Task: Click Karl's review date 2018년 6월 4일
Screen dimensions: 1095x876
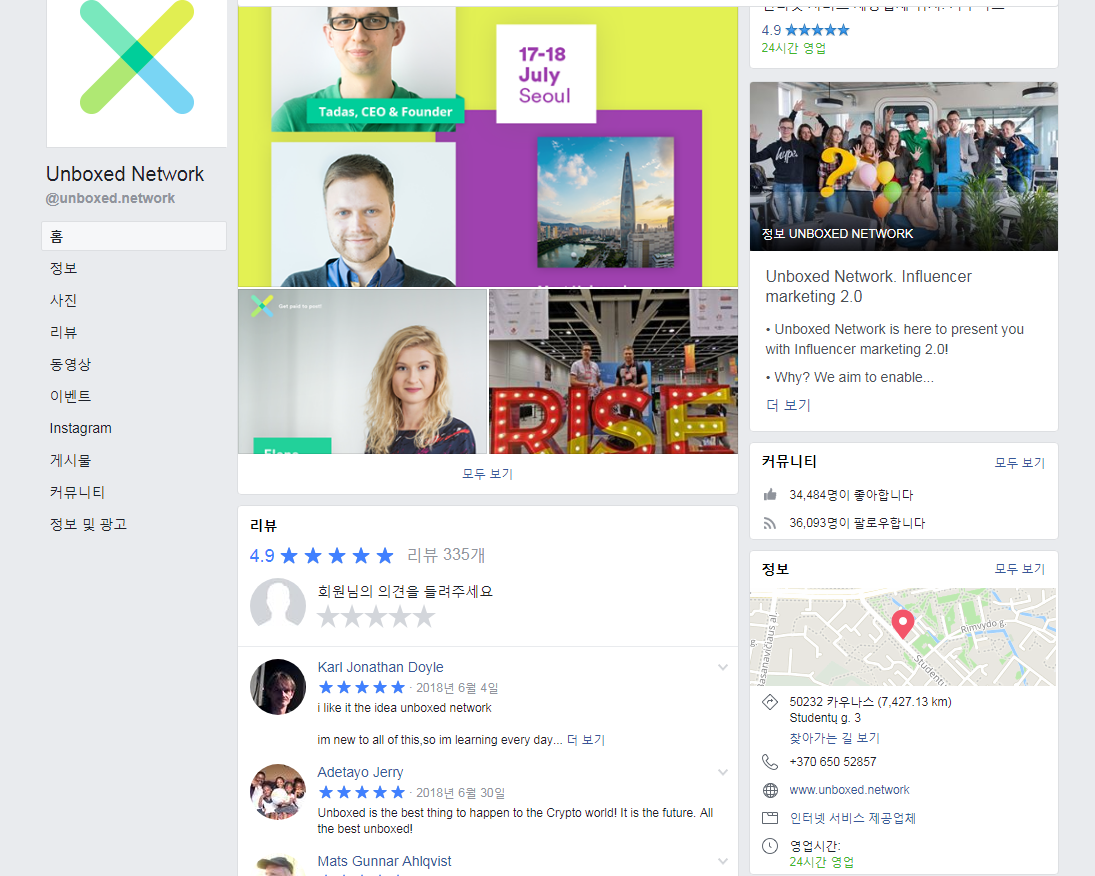Action: [457, 688]
